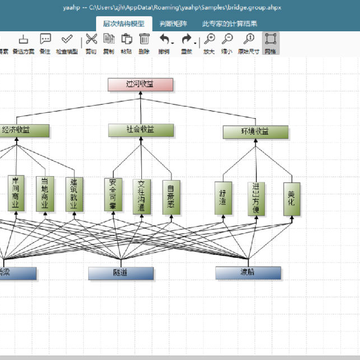
Task: Select the red goal node 过河收益
Action: pyautogui.click(x=140, y=84)
